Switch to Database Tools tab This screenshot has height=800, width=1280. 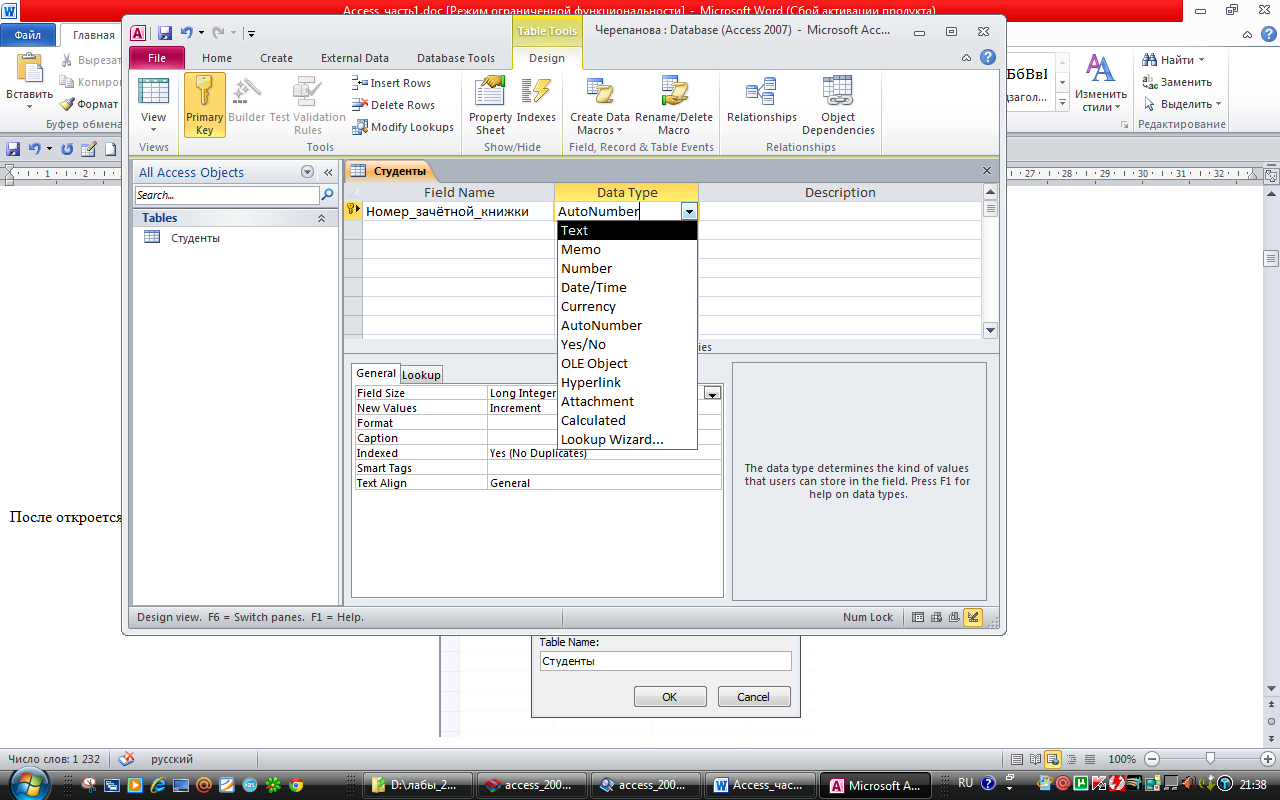456,58
